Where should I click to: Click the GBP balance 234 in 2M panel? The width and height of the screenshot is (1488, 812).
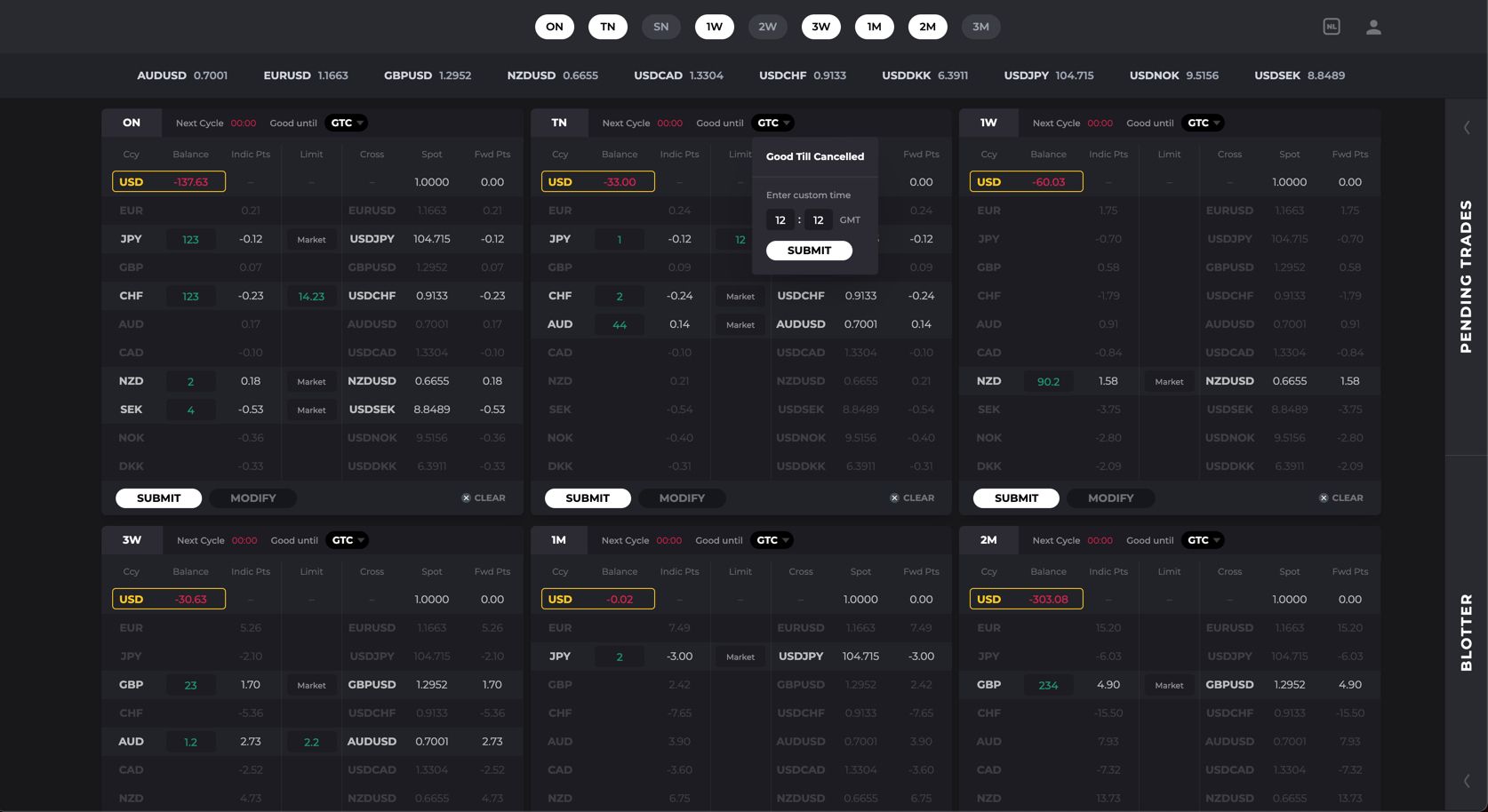click(1048, 686)
